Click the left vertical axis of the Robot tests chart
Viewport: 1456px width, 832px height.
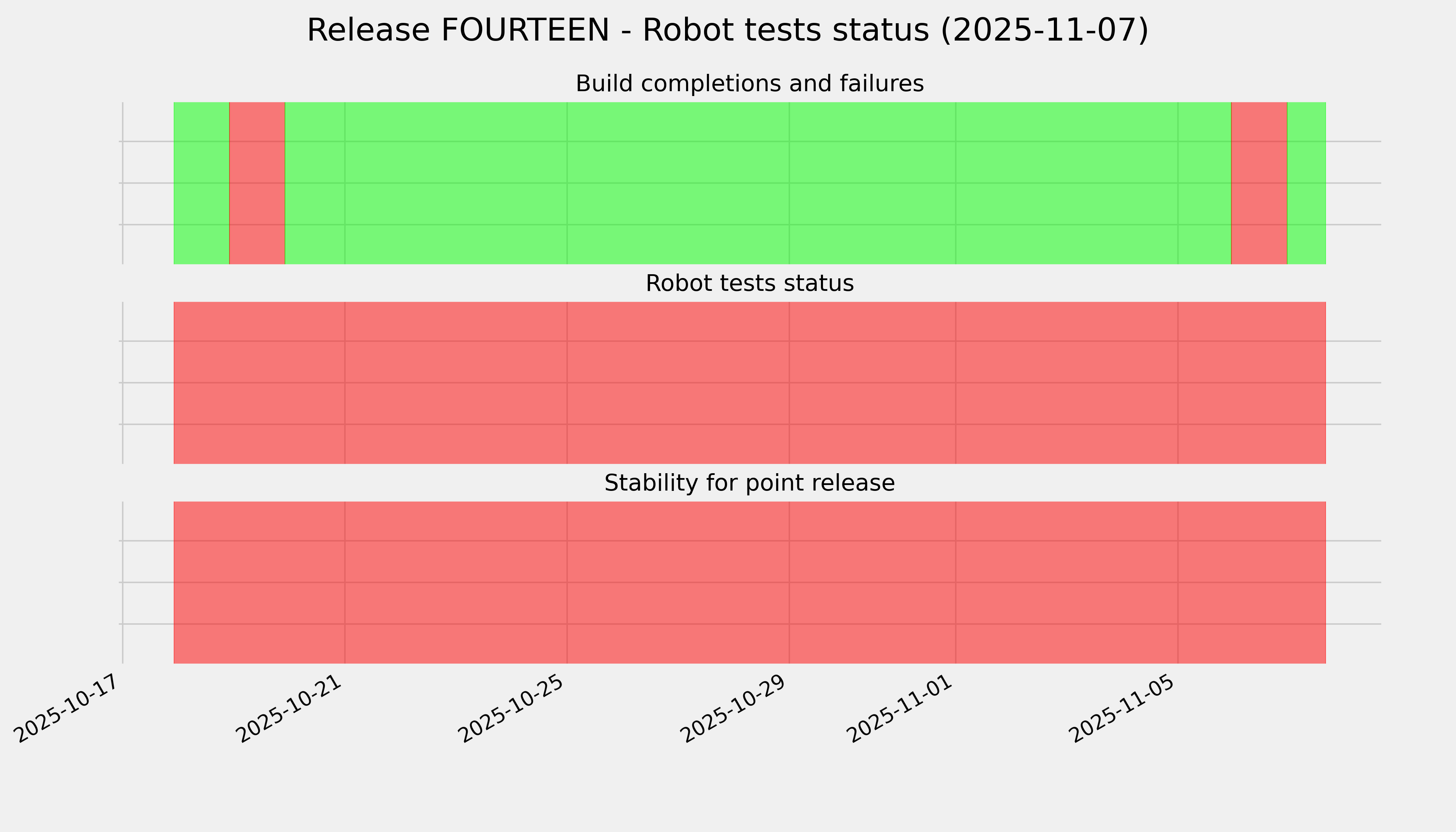tap(123, 383)
